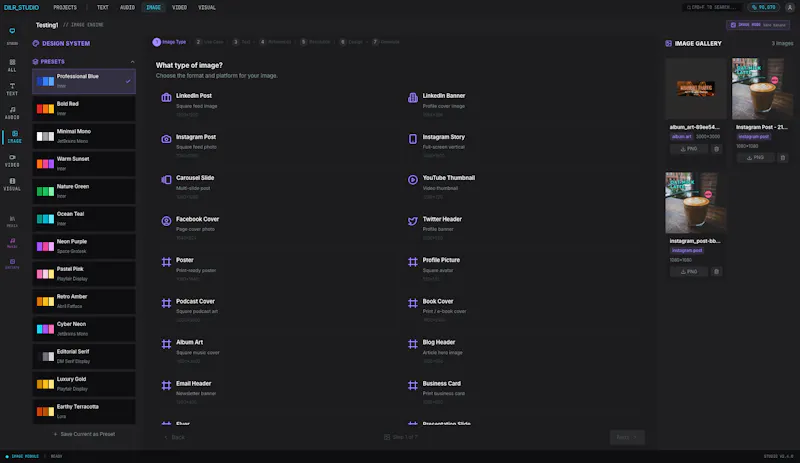Select the Text module sidebar icon
800x463 pixels.
tap(12, 89)
